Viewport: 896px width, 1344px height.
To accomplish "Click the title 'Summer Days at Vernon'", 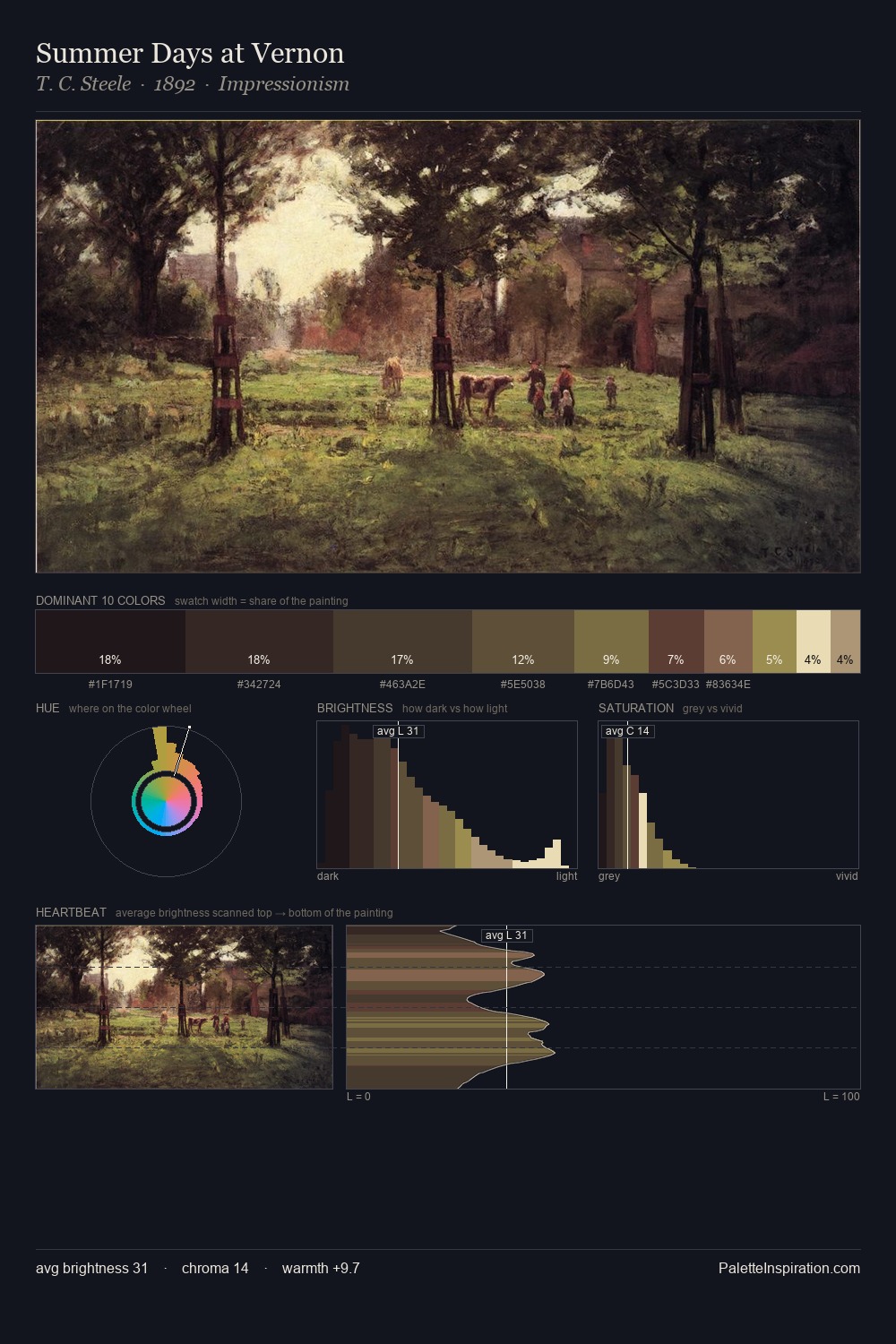I will [190, 53].
